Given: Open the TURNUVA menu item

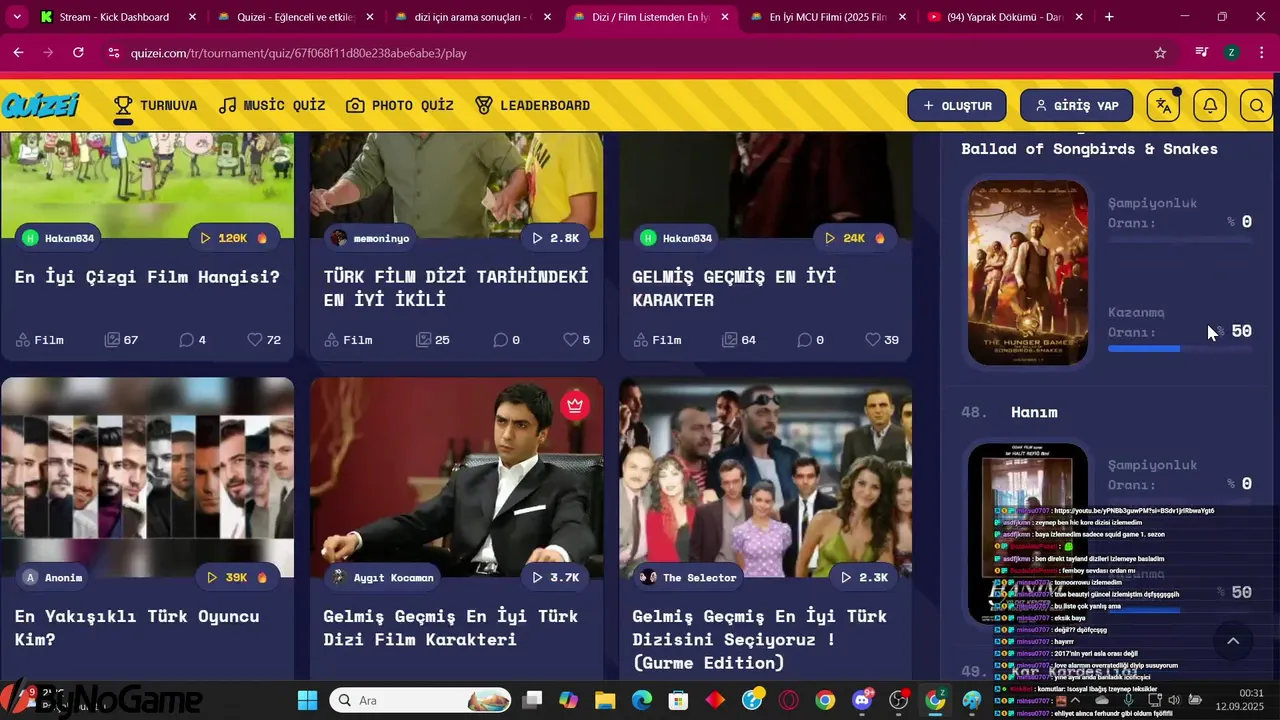Looking at the screenshot, I should click(x=155, y=105).
